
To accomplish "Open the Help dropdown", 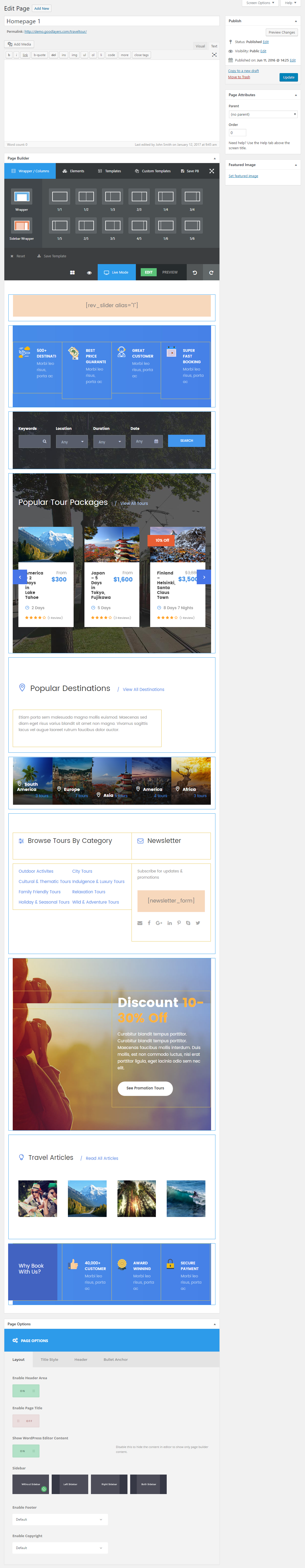I will click(290, 3).
